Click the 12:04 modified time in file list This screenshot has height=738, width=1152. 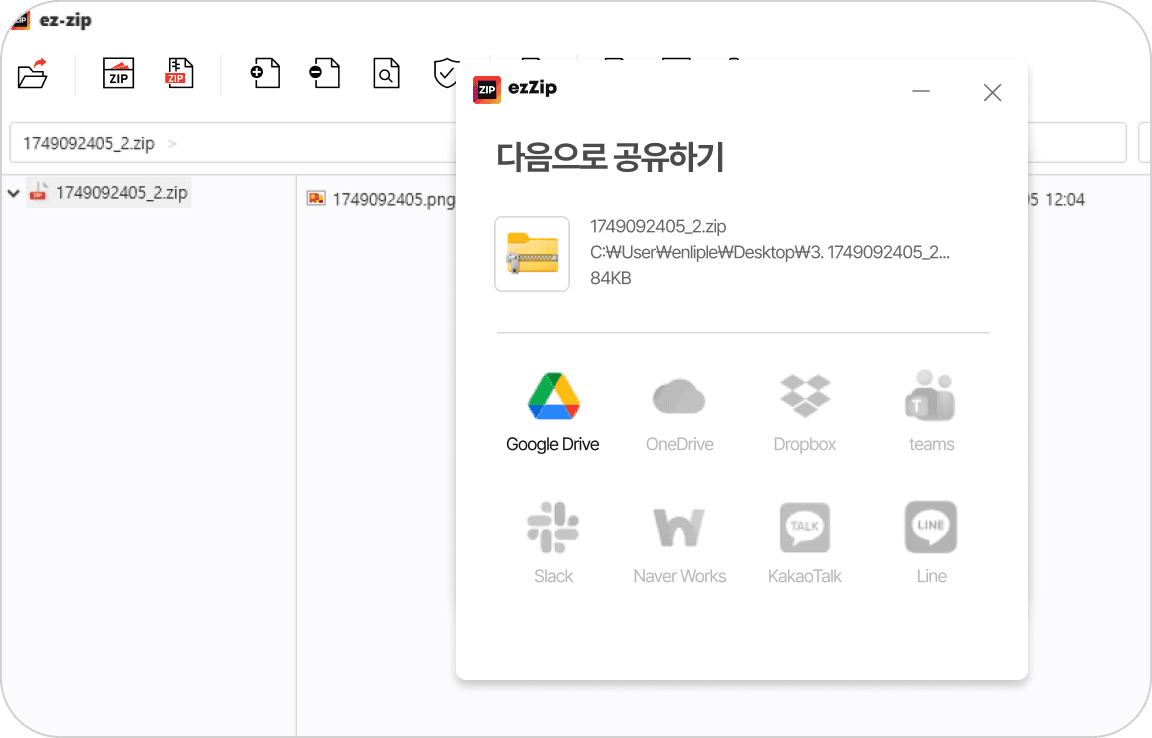[1065, 199]
